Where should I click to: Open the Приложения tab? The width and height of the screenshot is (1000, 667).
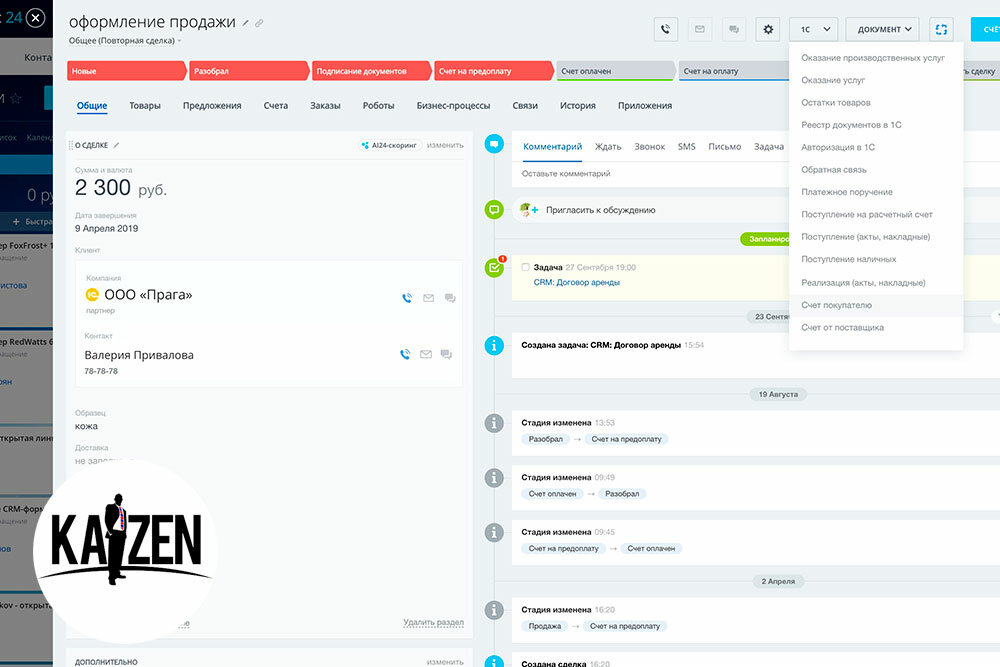pyautogui.click(x=645, y=106)
